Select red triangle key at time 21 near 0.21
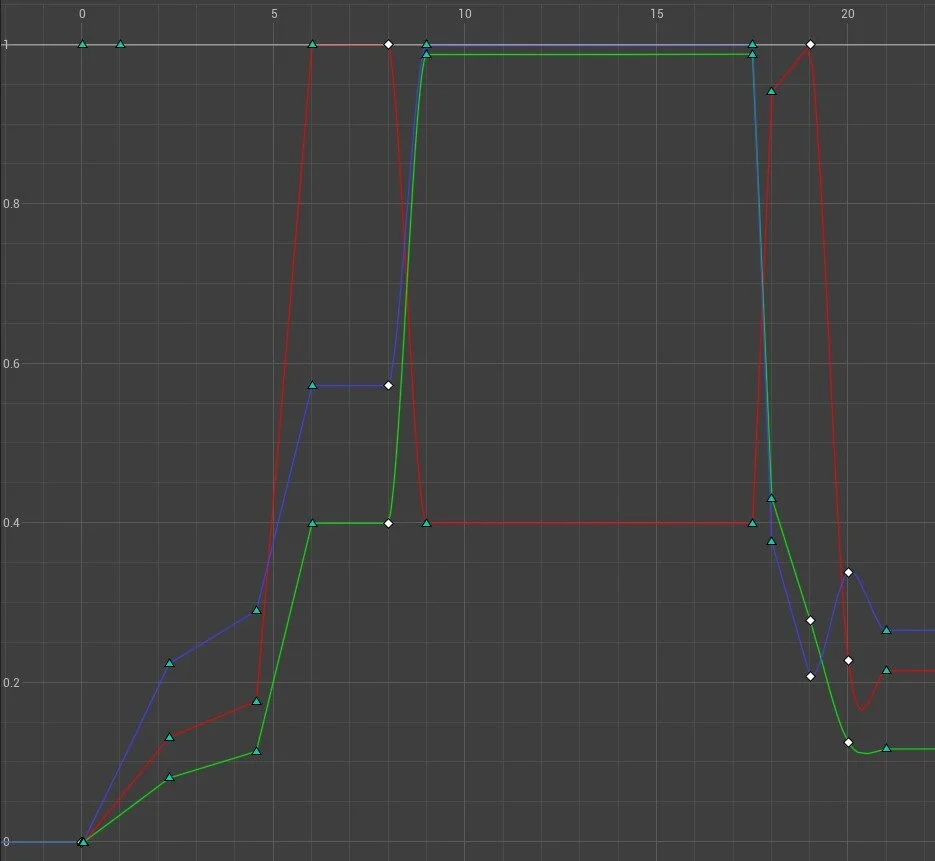Image resolution: width=935 pixels, height=861 pixels. pyautogui.click(x=887, y=670)
